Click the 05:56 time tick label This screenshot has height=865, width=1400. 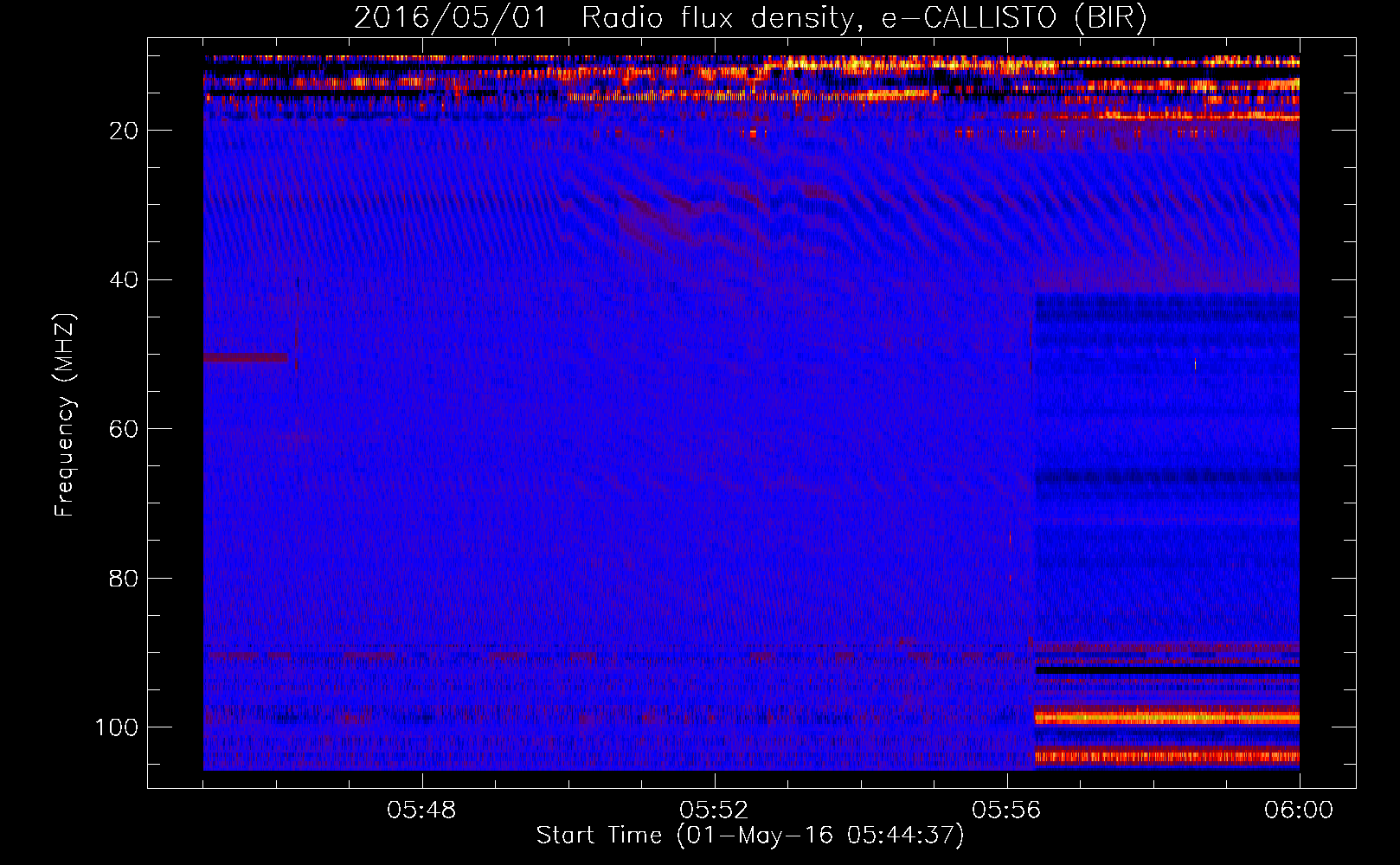(x=1007, y=811)
